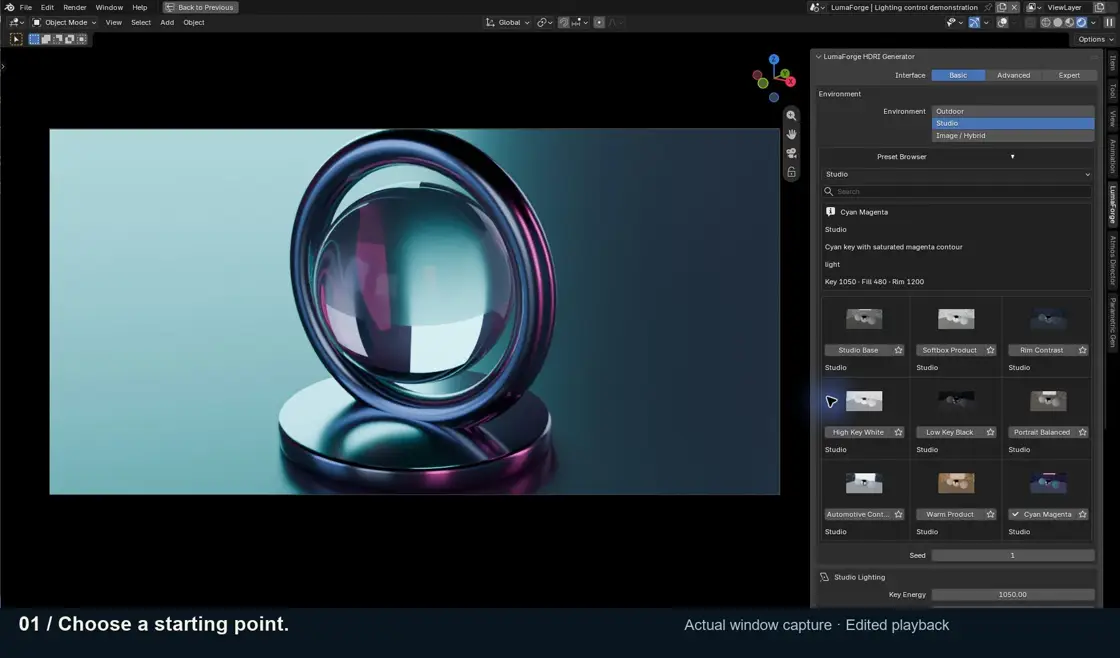Open the Window menu
The image size is (1120, 658).
(109, 7)
